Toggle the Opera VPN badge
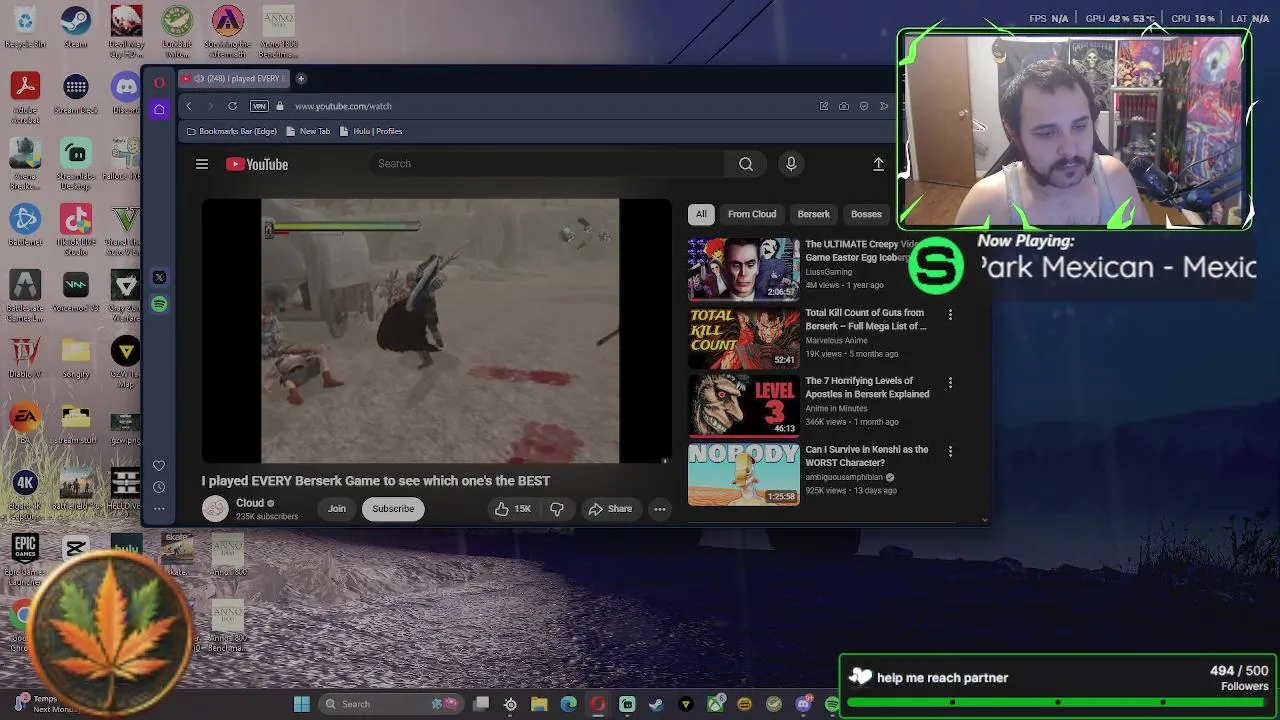 tap(260, 106)
